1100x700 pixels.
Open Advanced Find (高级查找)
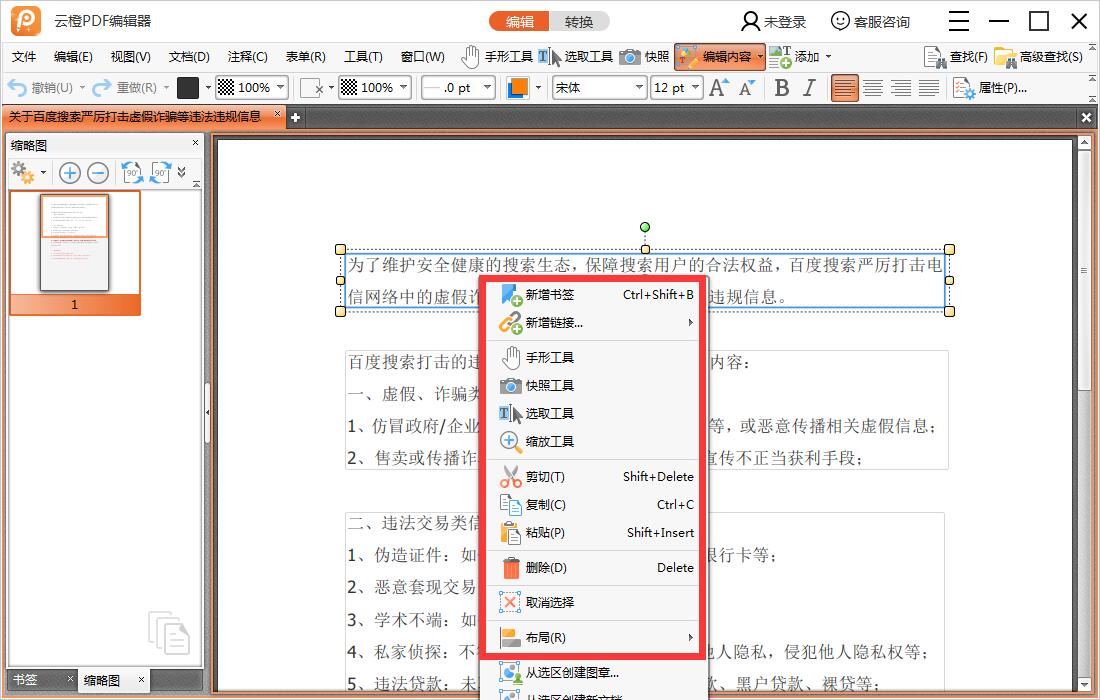tap(1038, 57)
